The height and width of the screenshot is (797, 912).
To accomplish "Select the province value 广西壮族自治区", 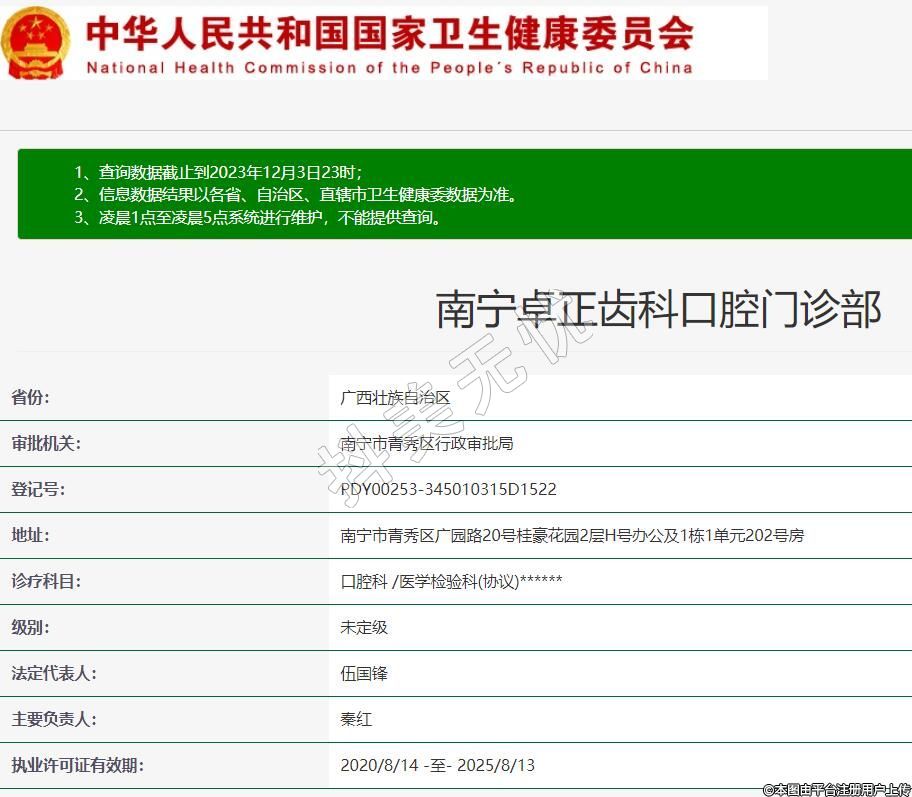I will [x=395, y=397].
